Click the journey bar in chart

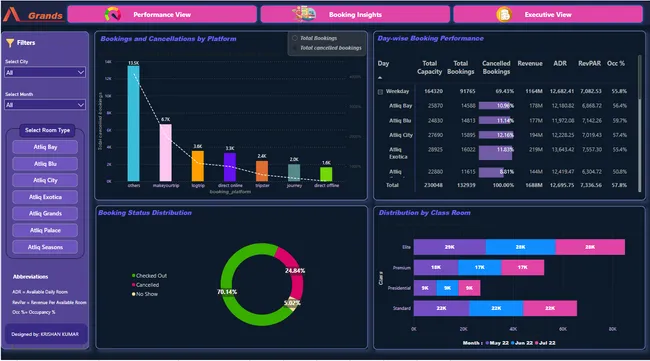coord(294,172)
